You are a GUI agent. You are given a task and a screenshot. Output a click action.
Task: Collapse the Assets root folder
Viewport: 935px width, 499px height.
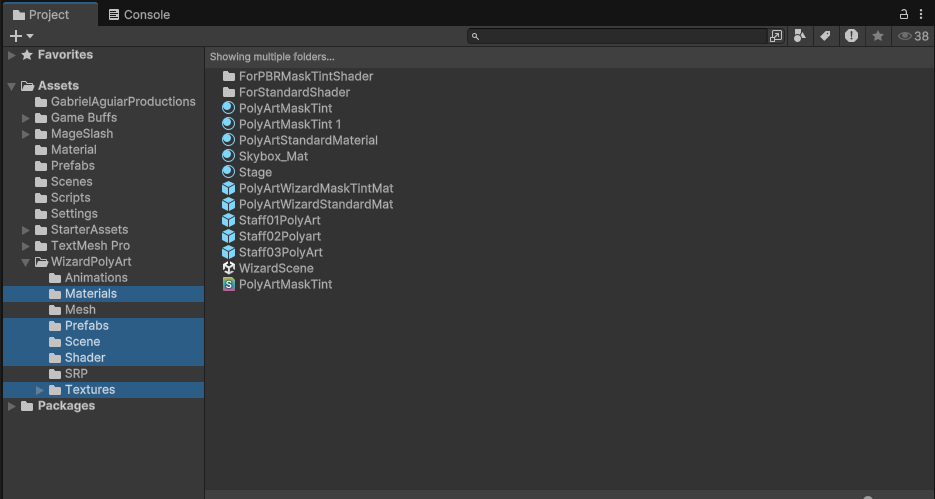pyautogui.click(x=11, y=86)
